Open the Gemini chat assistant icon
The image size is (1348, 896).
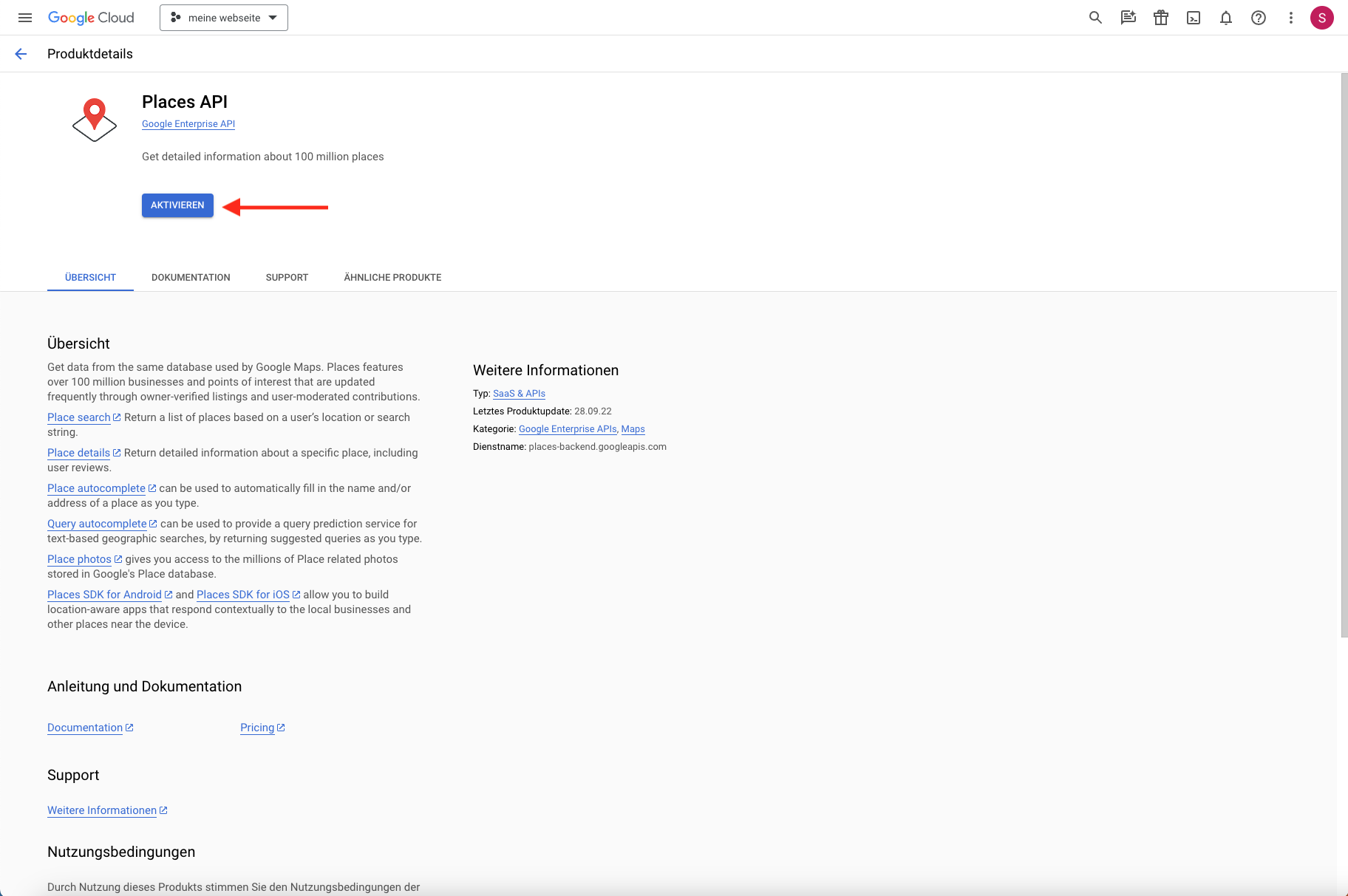click(x=1128, y=18)
